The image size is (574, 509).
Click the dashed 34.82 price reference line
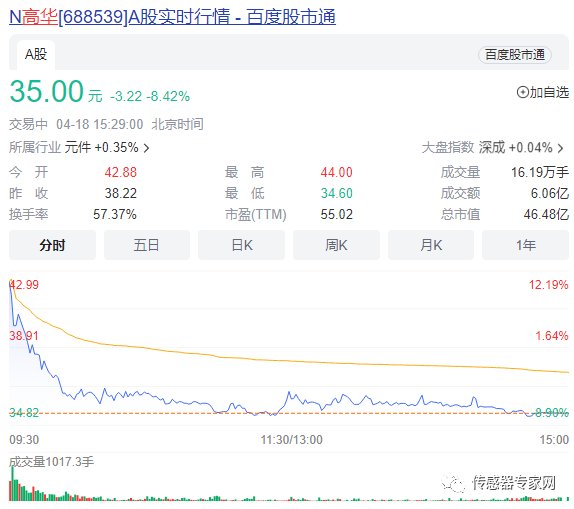point(289,413)
